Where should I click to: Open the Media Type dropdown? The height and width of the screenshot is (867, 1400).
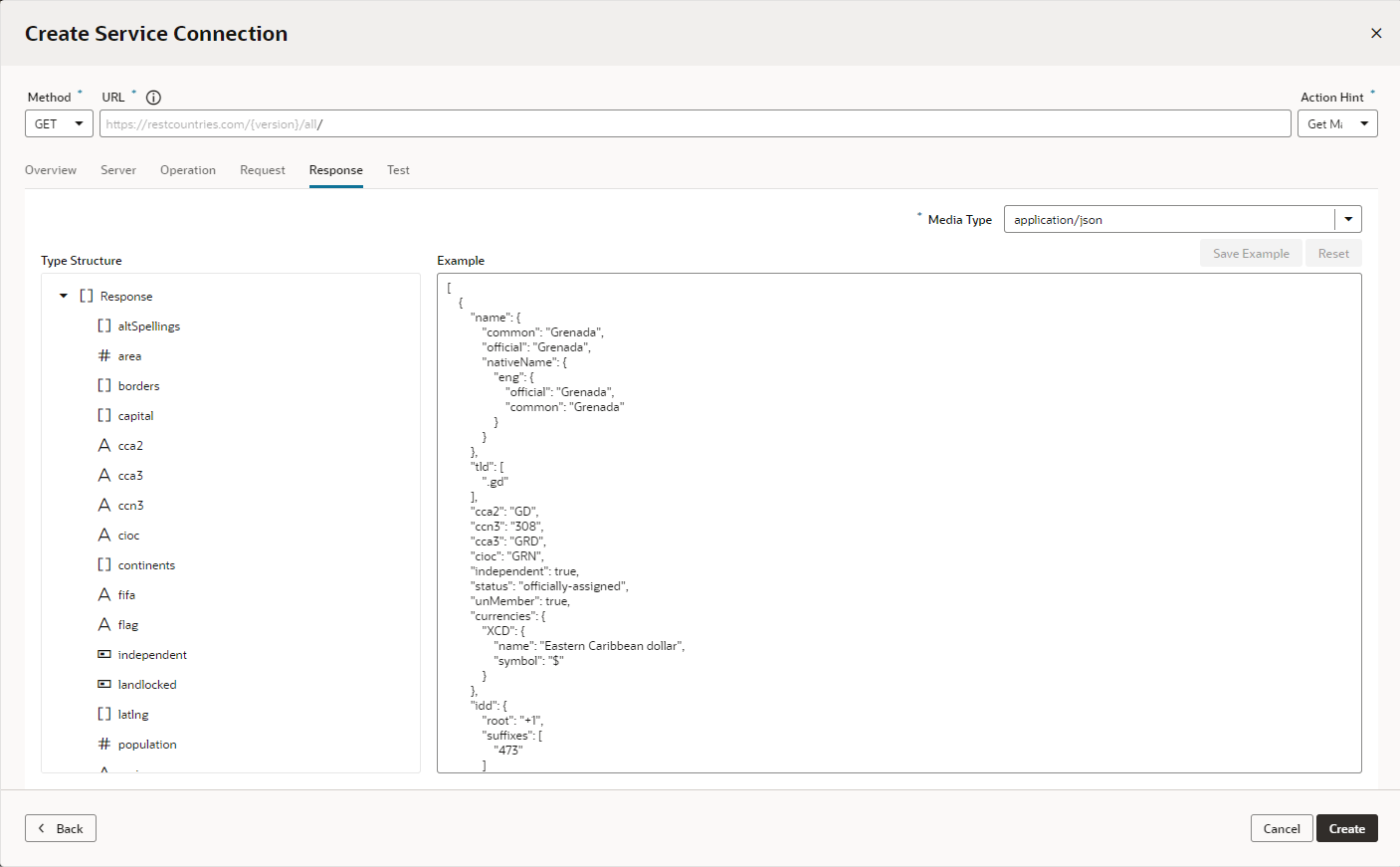pyautogui.click(x=1348, y=219)
